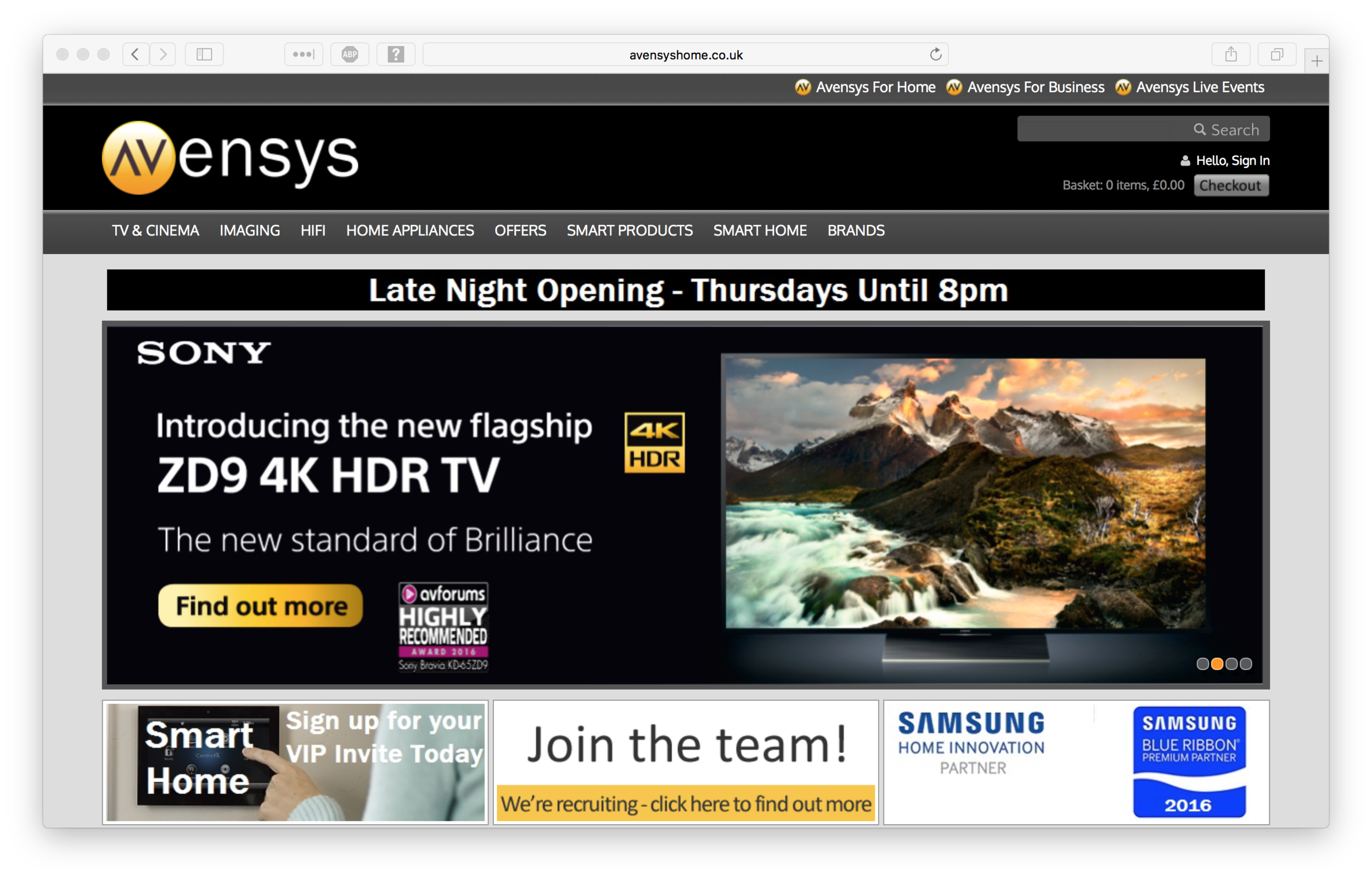The height and width of the screenshot is (879, 1372).
Task: Select third carousel slide dot
Action: point(1232,664)
